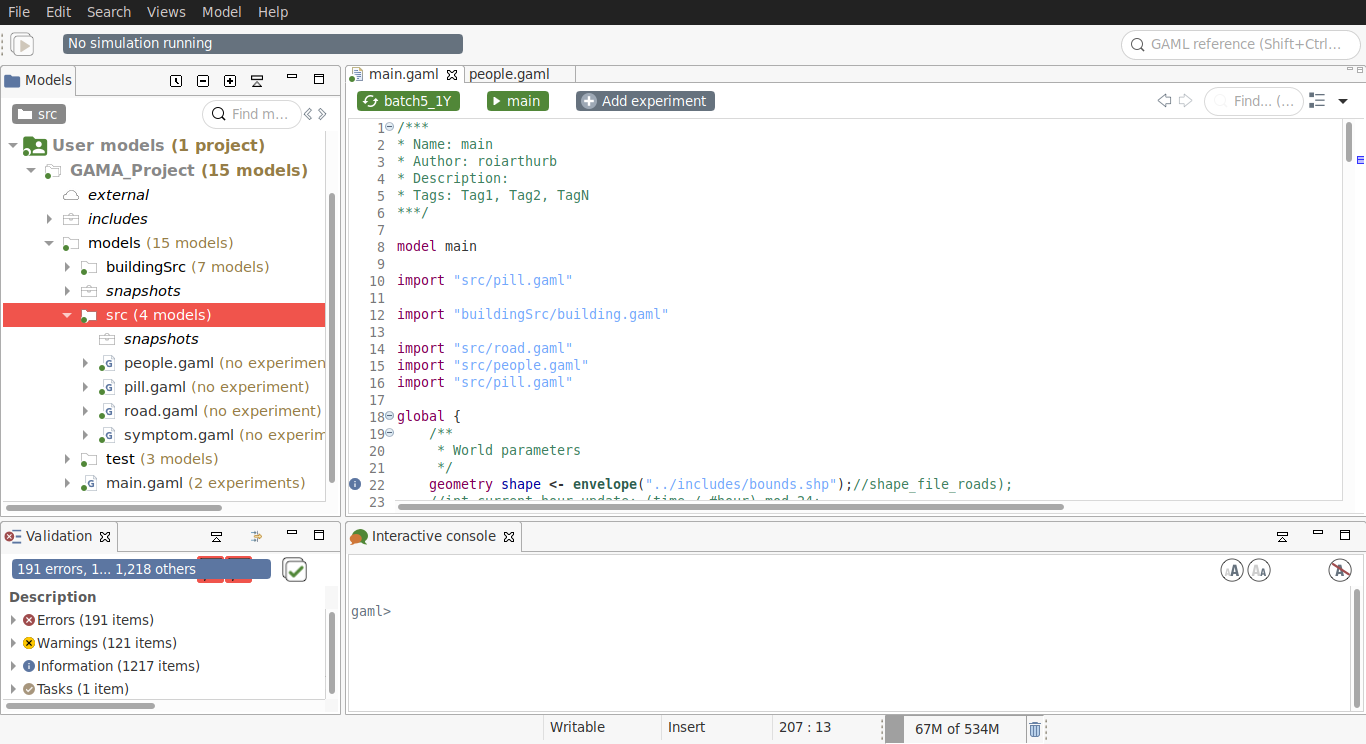Increase console font size

[1232, 570]
